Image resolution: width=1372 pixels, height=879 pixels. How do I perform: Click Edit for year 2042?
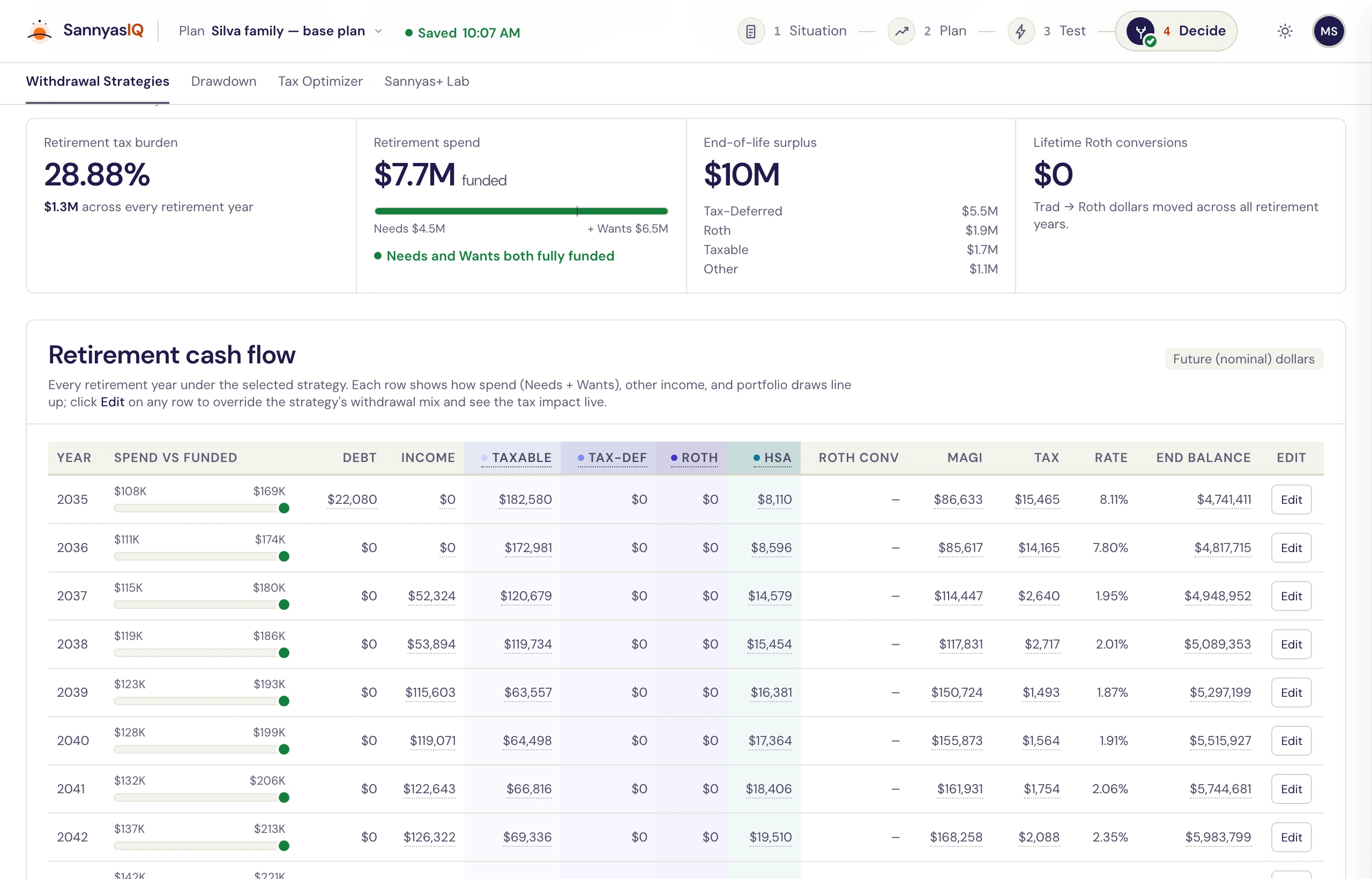1291,837
